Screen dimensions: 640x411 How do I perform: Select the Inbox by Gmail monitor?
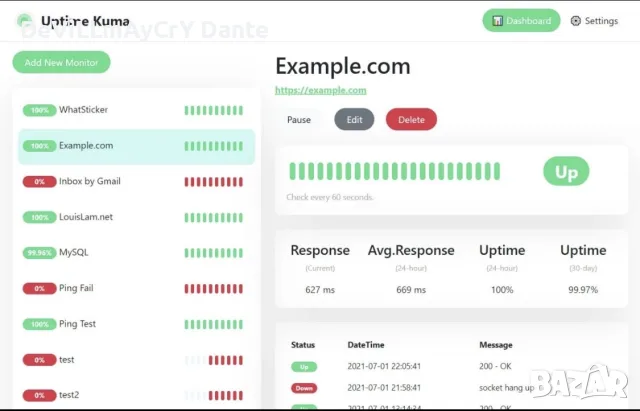tap(136, 182)
